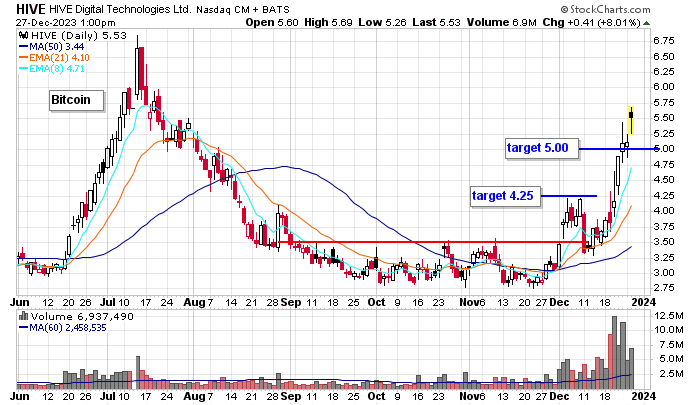700x405 pixels.
Task: Click the High 5.69 value
Action: coord(328,22)
